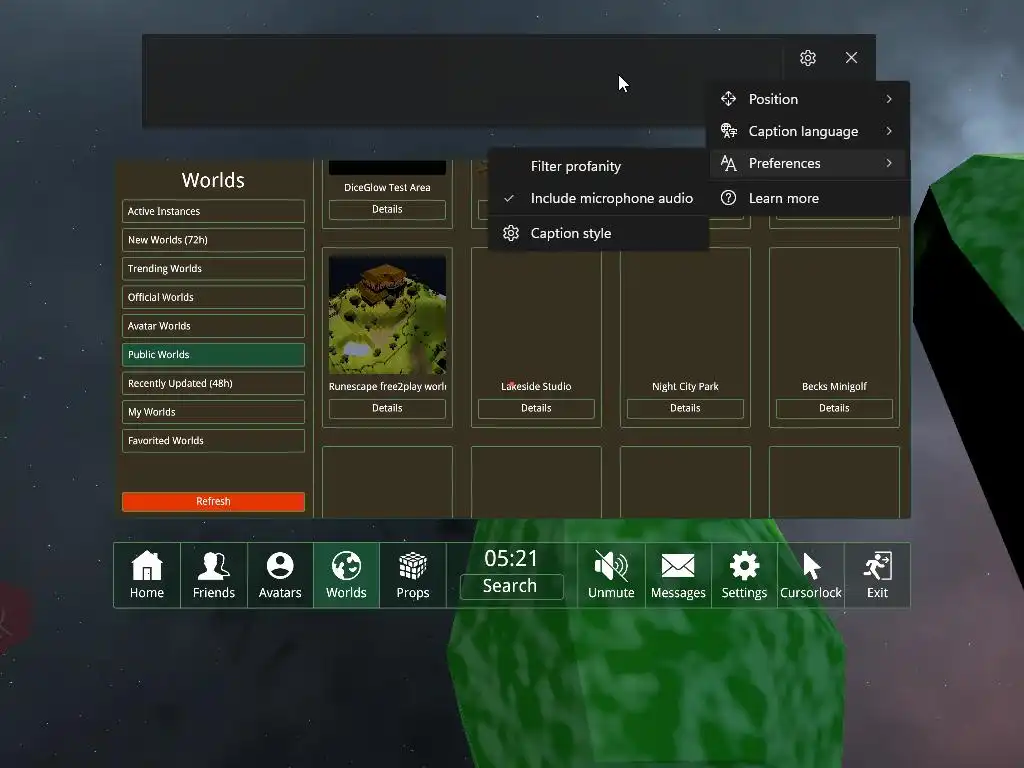Toggle Include microphone audio option
The width and height of the screenshot is (1024, 768).
(x=598, y=199)
